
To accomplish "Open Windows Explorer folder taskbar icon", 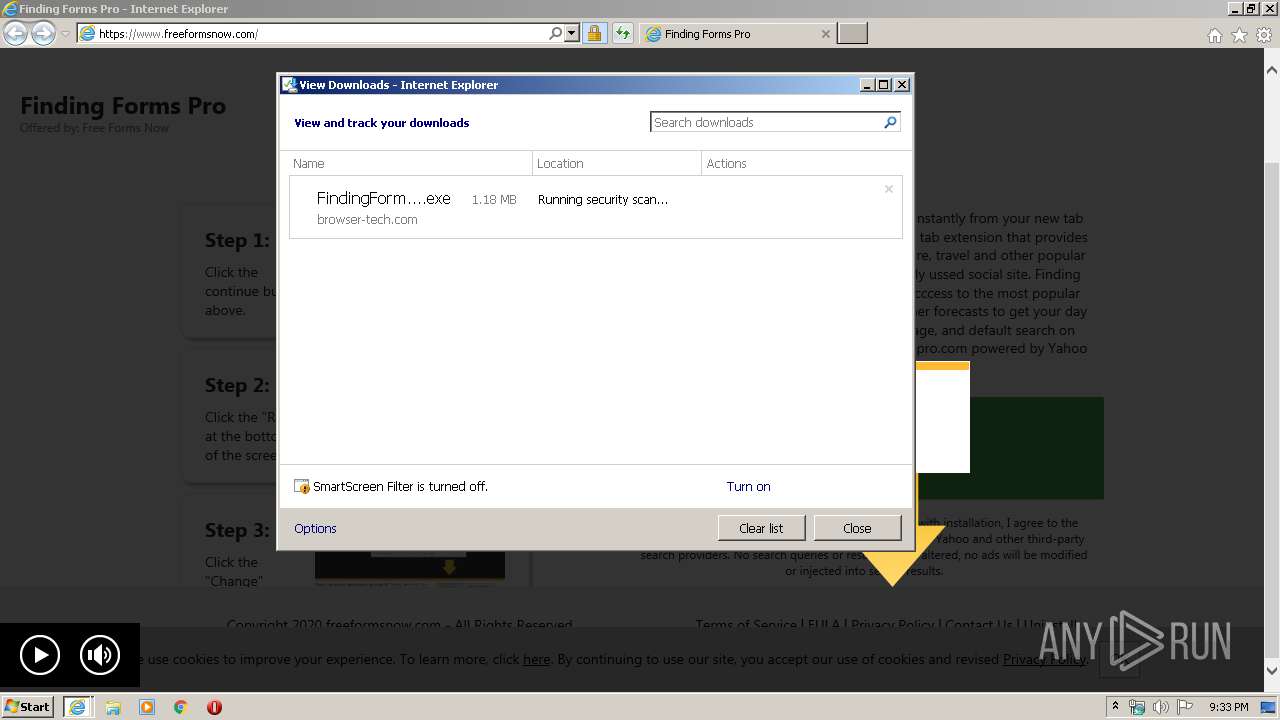I will pyautogui.click(x=113, y=707).
